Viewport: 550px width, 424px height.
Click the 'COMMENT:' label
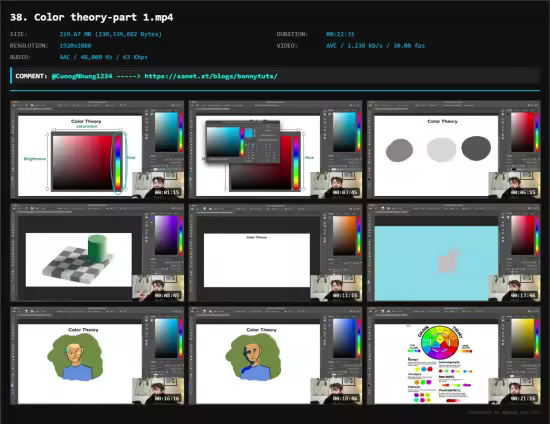(31, 76)
